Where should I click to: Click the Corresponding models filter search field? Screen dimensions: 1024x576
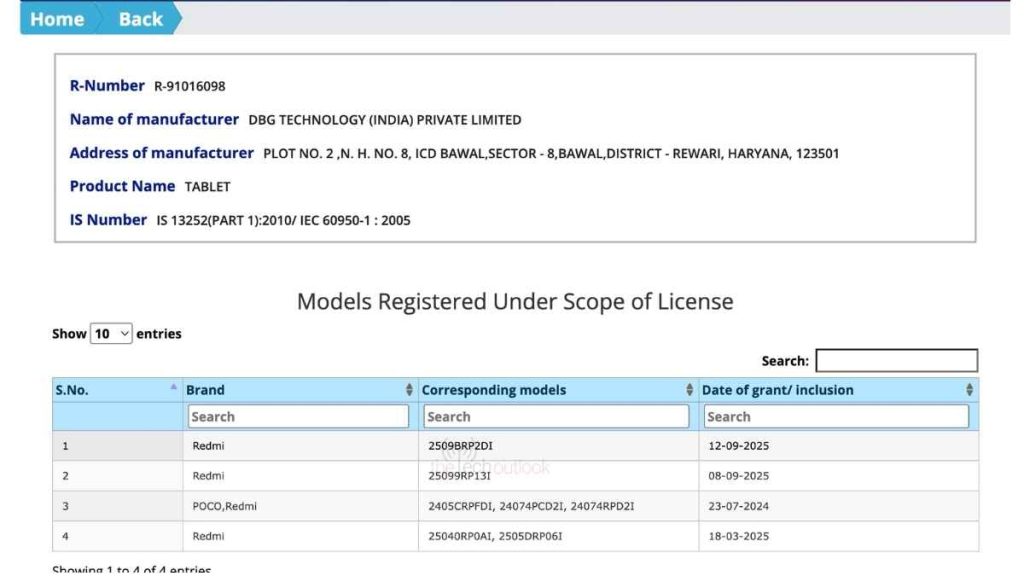[x=556, y=417]
